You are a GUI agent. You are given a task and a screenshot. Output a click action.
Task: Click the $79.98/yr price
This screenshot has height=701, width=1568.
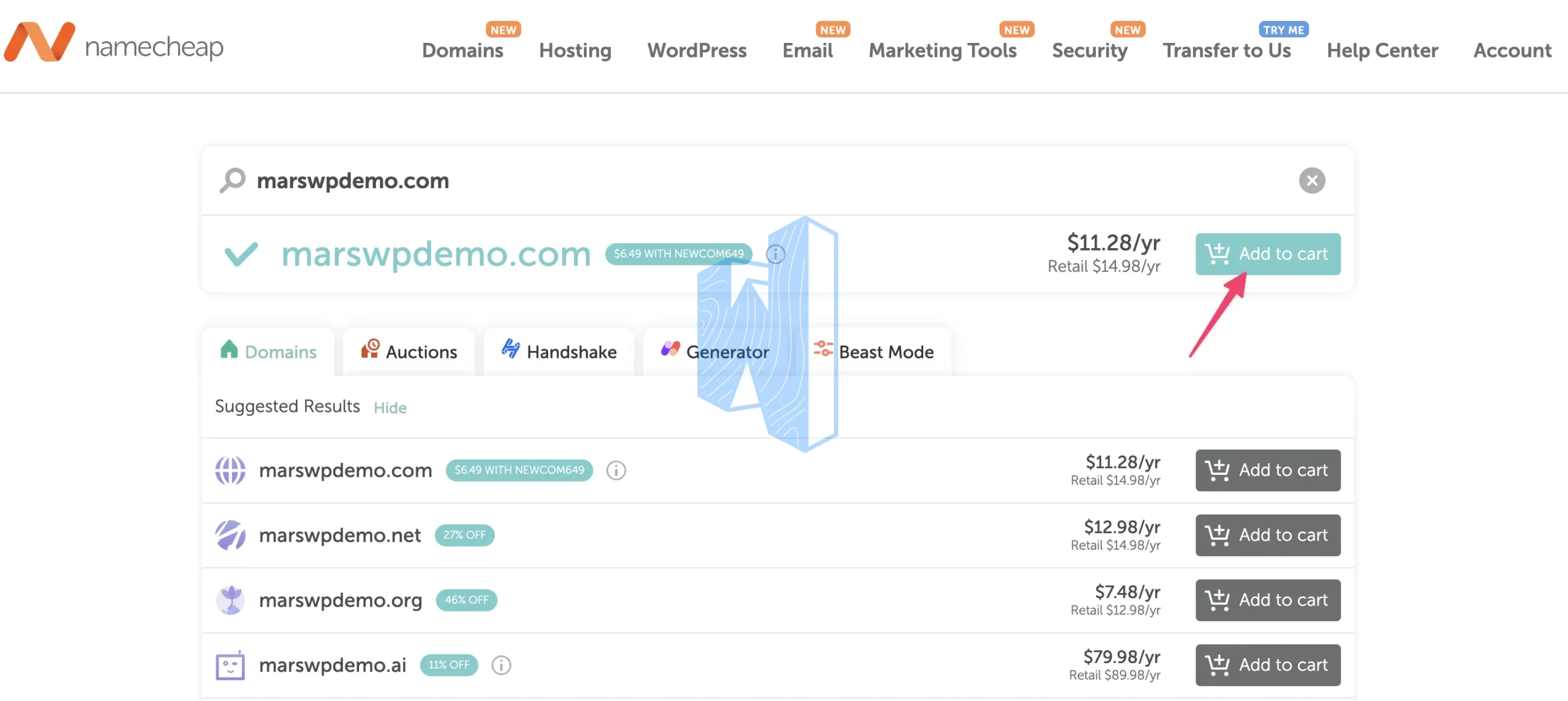pos(1122,657)
